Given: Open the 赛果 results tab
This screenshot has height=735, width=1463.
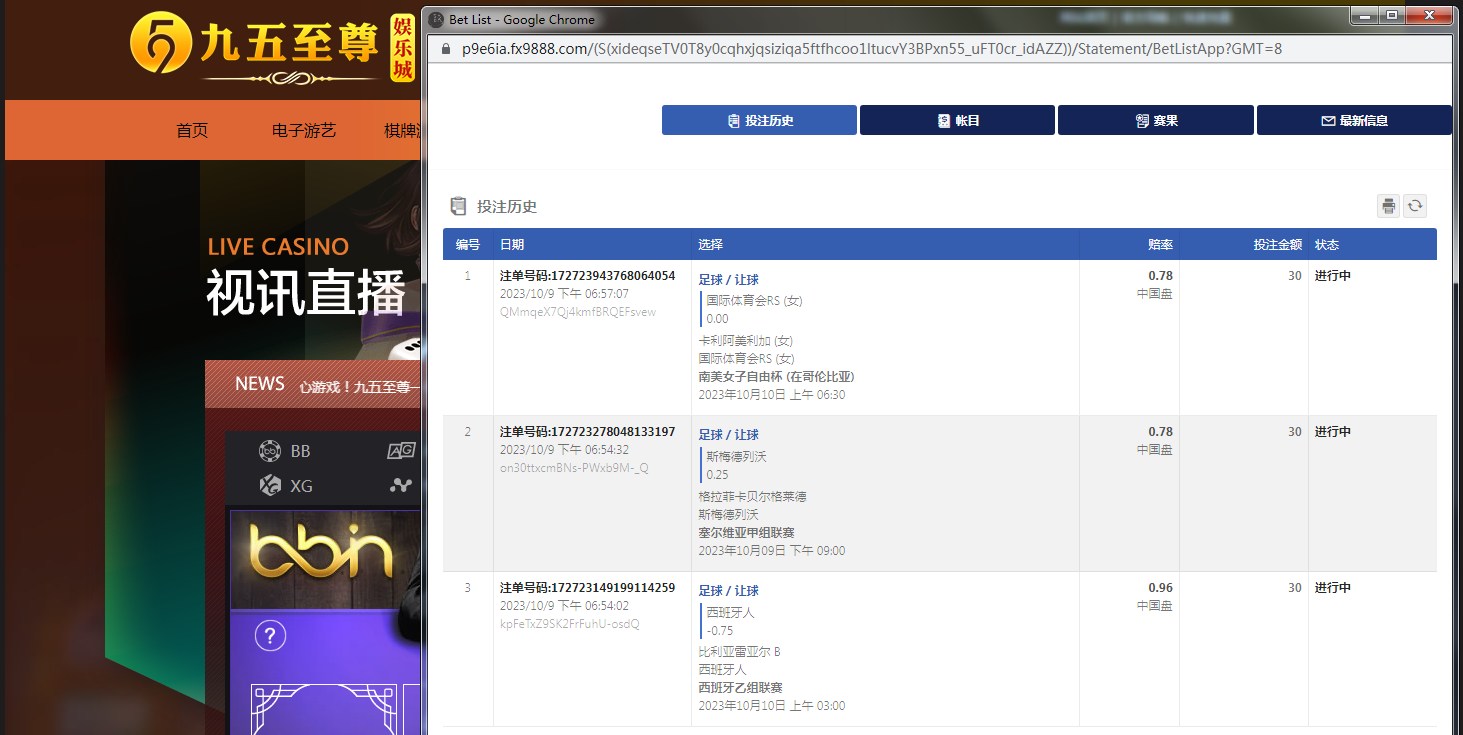Looking at the screenshot, I should tap(1155, 120).
